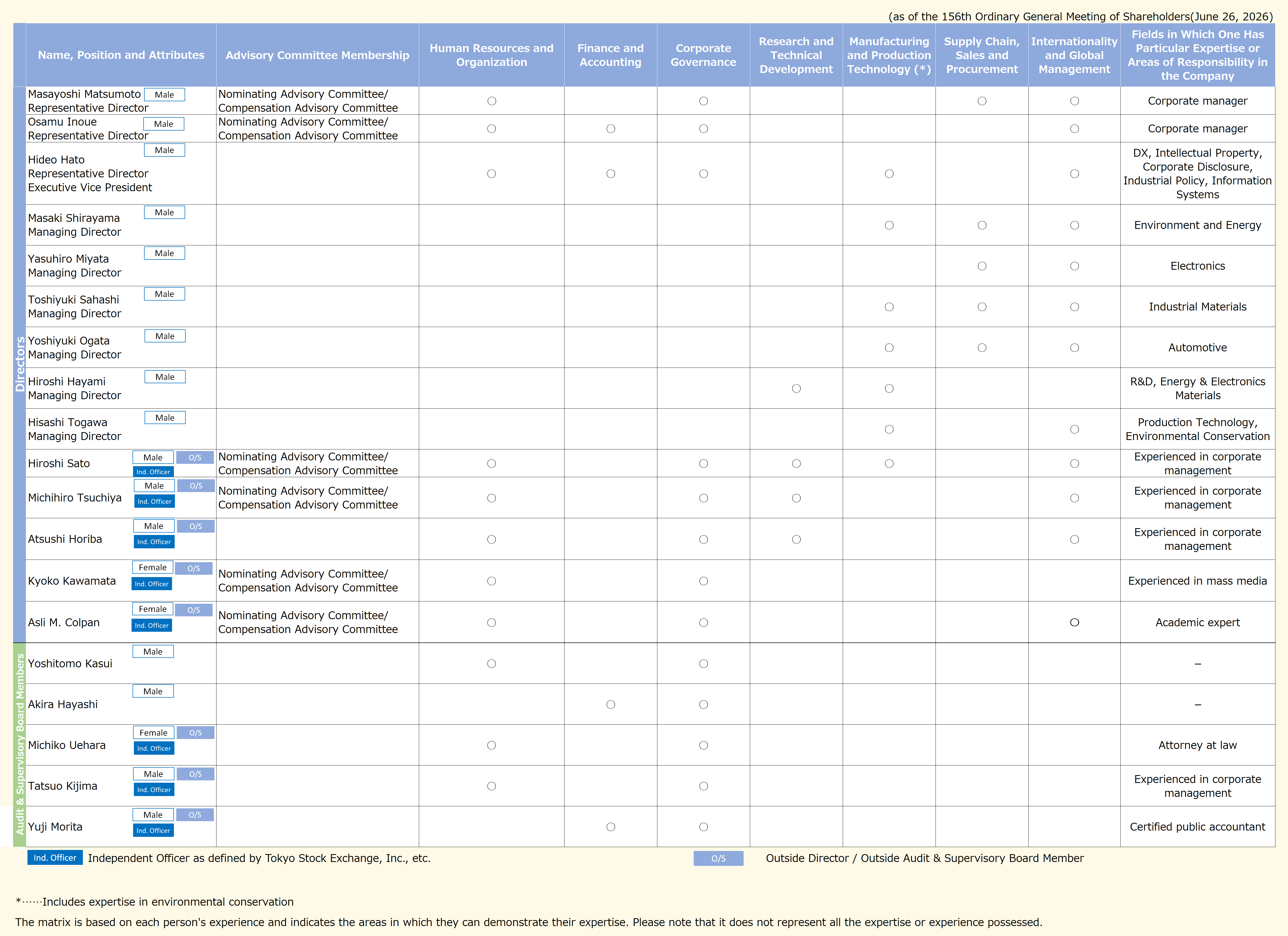The height and width of the screenshot is (936, 1288).
Task: Click the Human Resources and Organization column header
Action: [x=491, y=55]
